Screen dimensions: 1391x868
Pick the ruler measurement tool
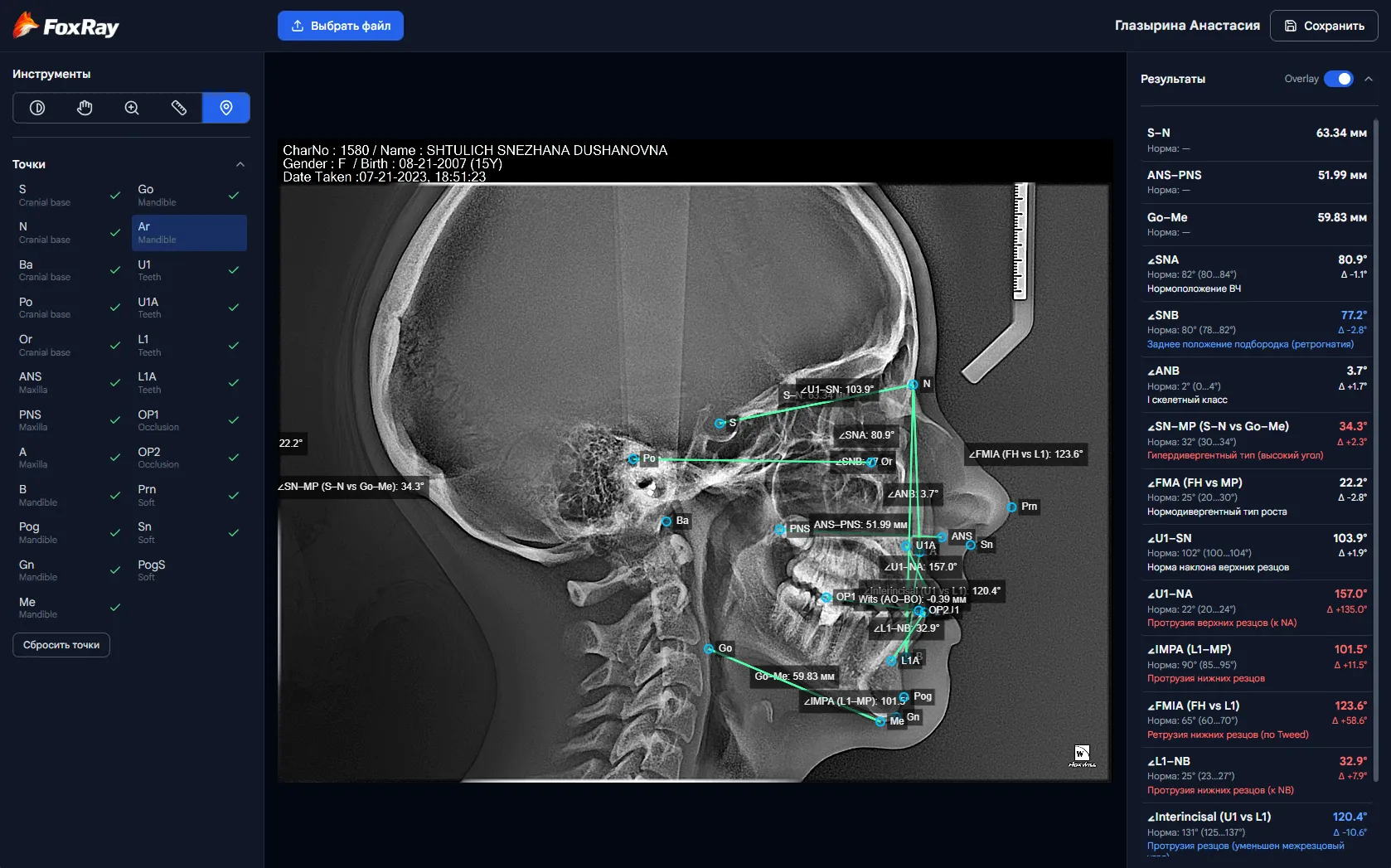click(179, 108)
